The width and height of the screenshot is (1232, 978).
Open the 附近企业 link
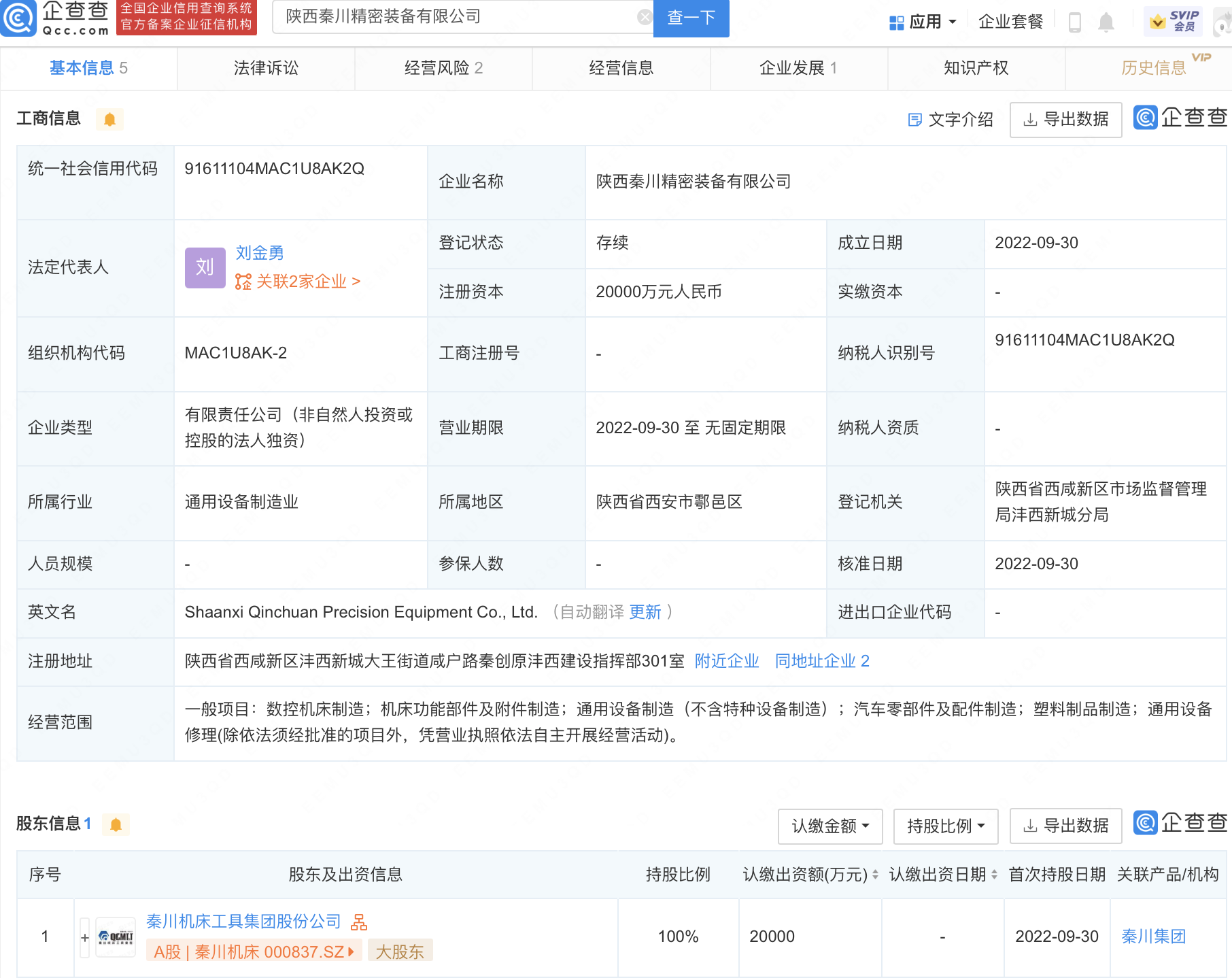click(x=727, y=661)
